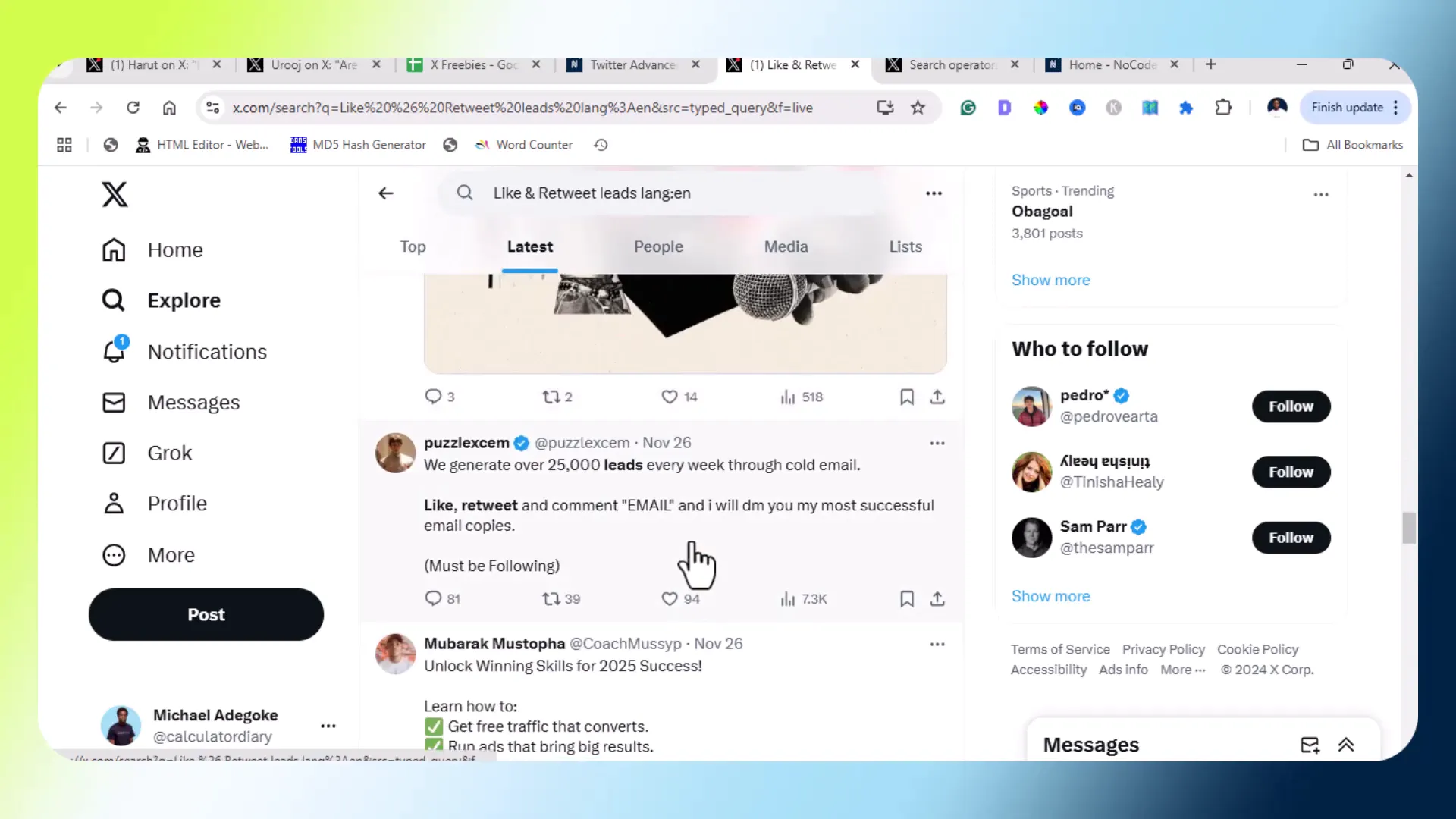
Task: Open the browser Extensions puzzle-outline icon
Action: 1222,108
